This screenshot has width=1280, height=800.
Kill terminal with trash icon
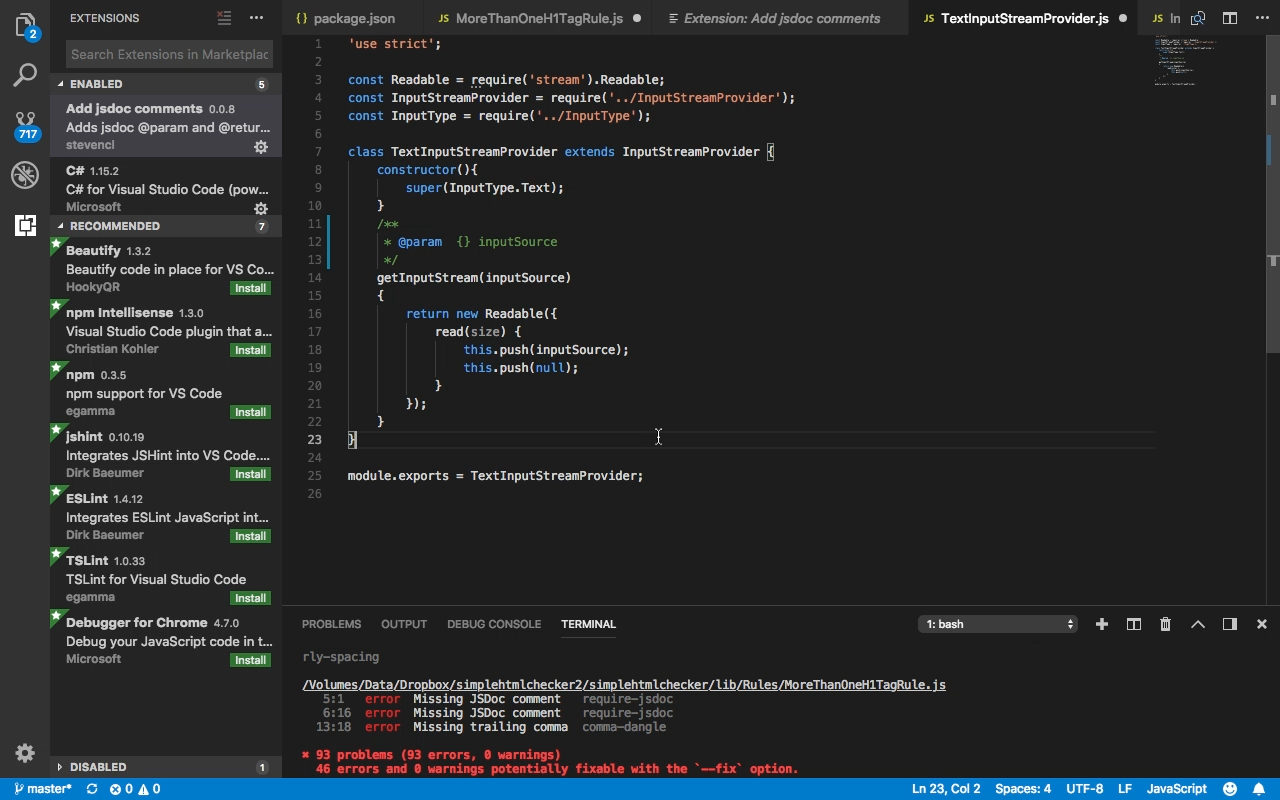1166,624
